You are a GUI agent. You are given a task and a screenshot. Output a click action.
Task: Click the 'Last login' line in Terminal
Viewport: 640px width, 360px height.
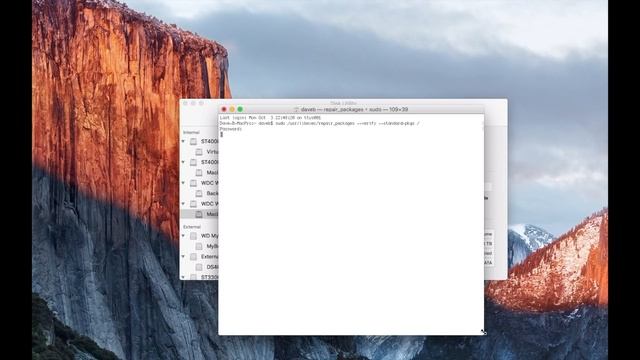(270, 118)
